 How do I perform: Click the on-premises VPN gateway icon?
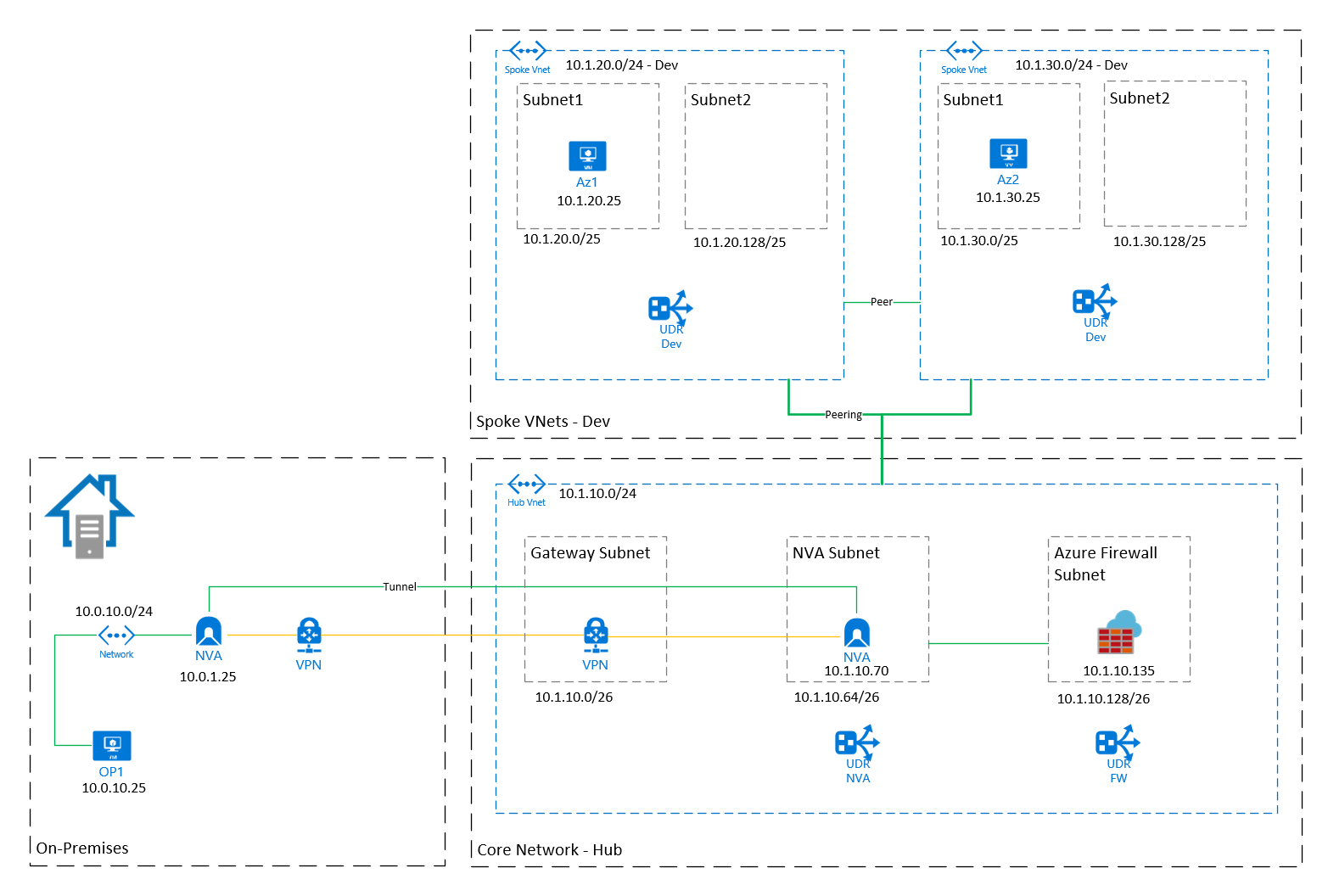pyautogui.click(x=309, y=636)
